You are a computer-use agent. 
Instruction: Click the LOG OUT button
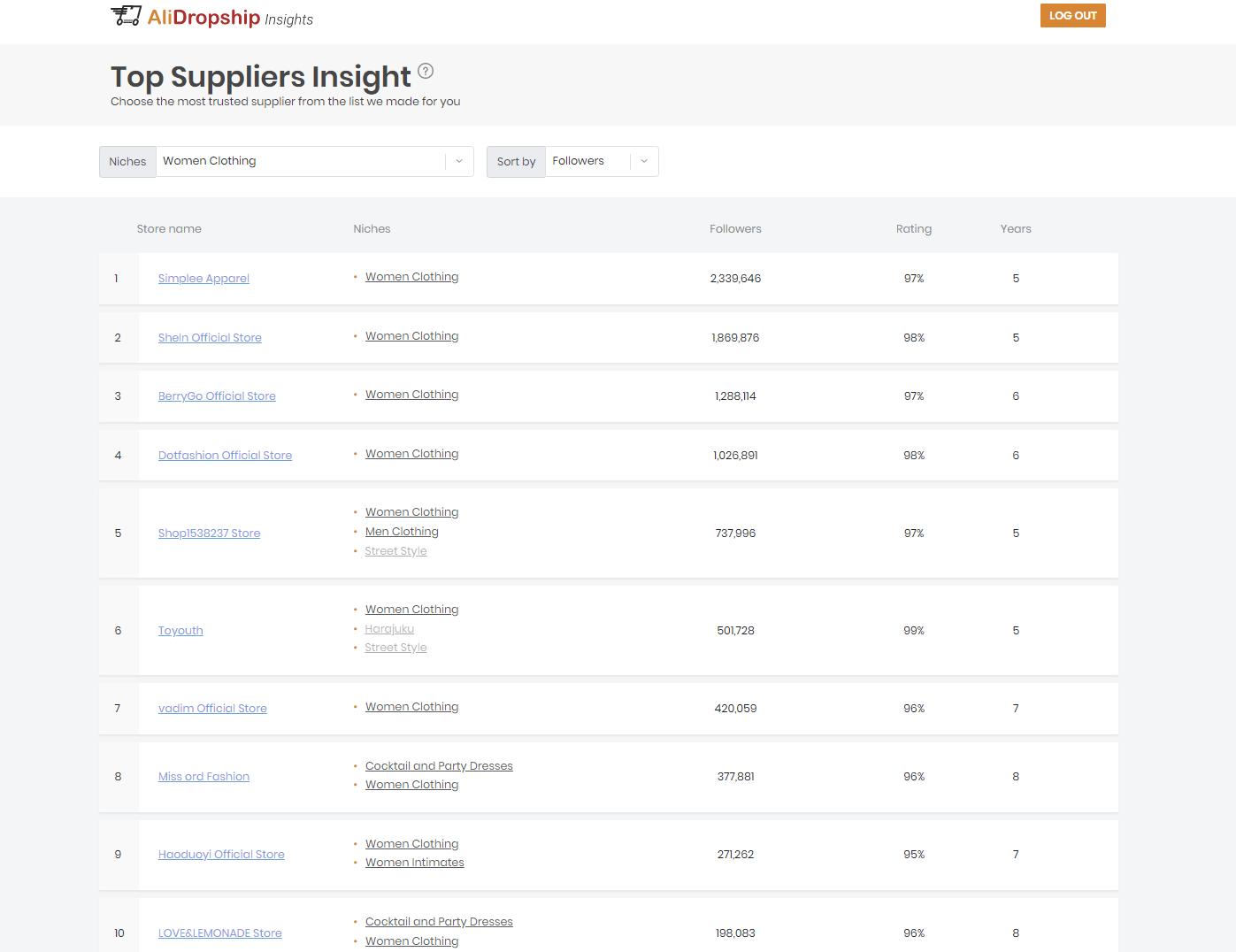tap(1072, 15)
